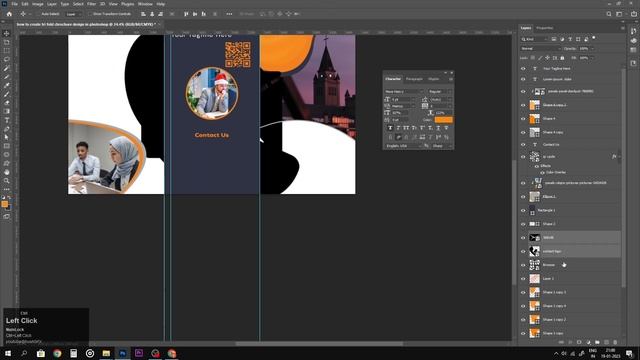Open the layer filter Kind dropdown
The height and width of the screenshot is (360, 640).
click(534, 39)
